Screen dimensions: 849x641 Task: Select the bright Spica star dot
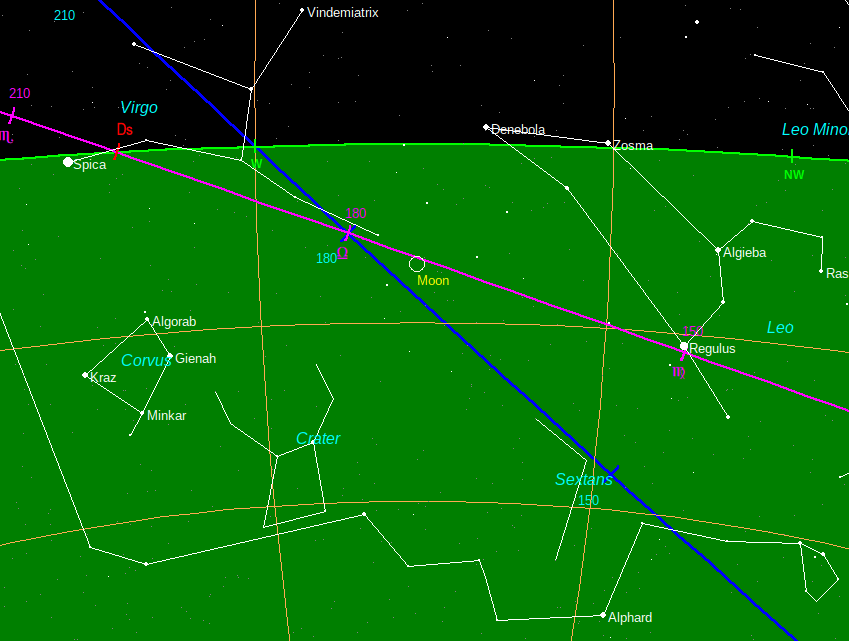coord(68,162)
